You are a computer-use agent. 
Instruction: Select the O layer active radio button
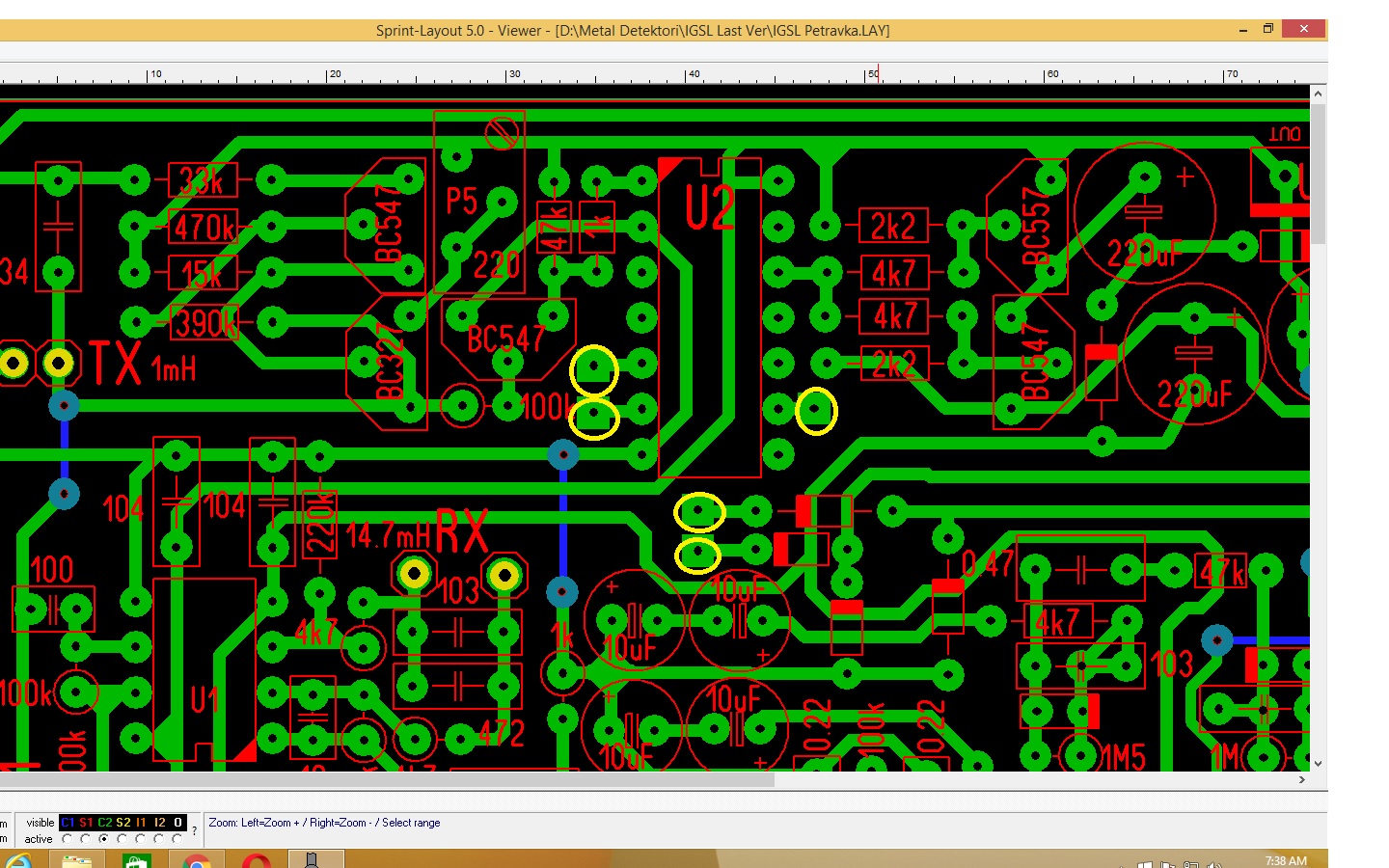[177, 839]
